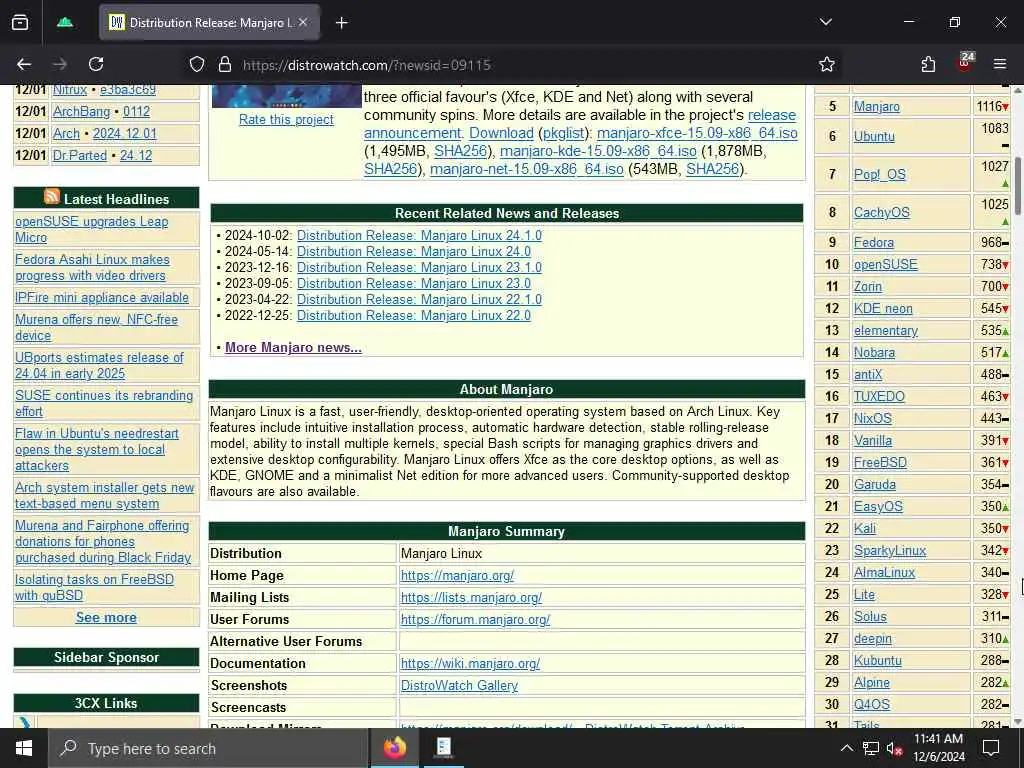View site security via the padlock icon

click(225, 64)
